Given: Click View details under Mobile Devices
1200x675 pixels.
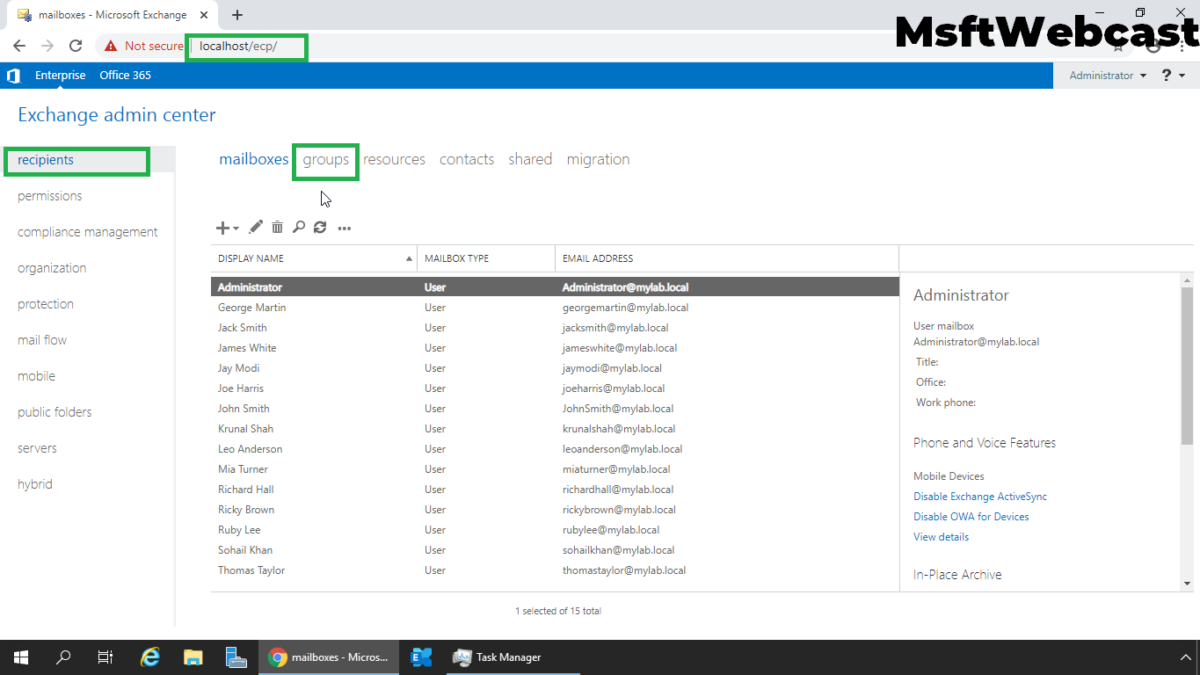Looking at the screenshot, I should 940,536.
